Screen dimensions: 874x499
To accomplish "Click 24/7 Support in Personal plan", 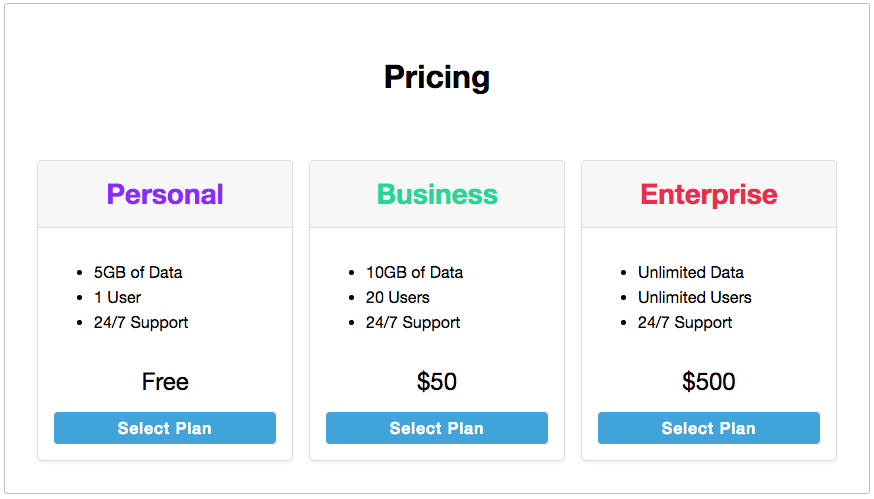I will click(141, 322).
